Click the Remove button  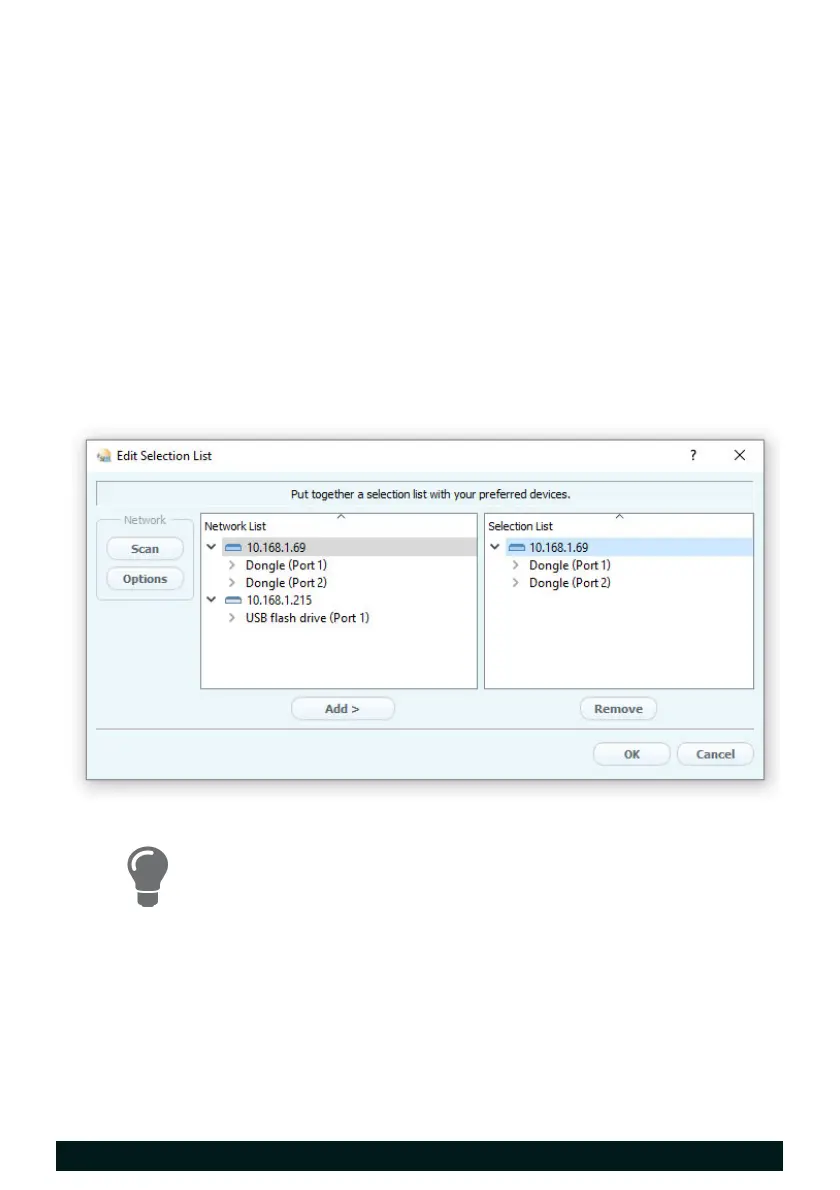pos(618,709)
